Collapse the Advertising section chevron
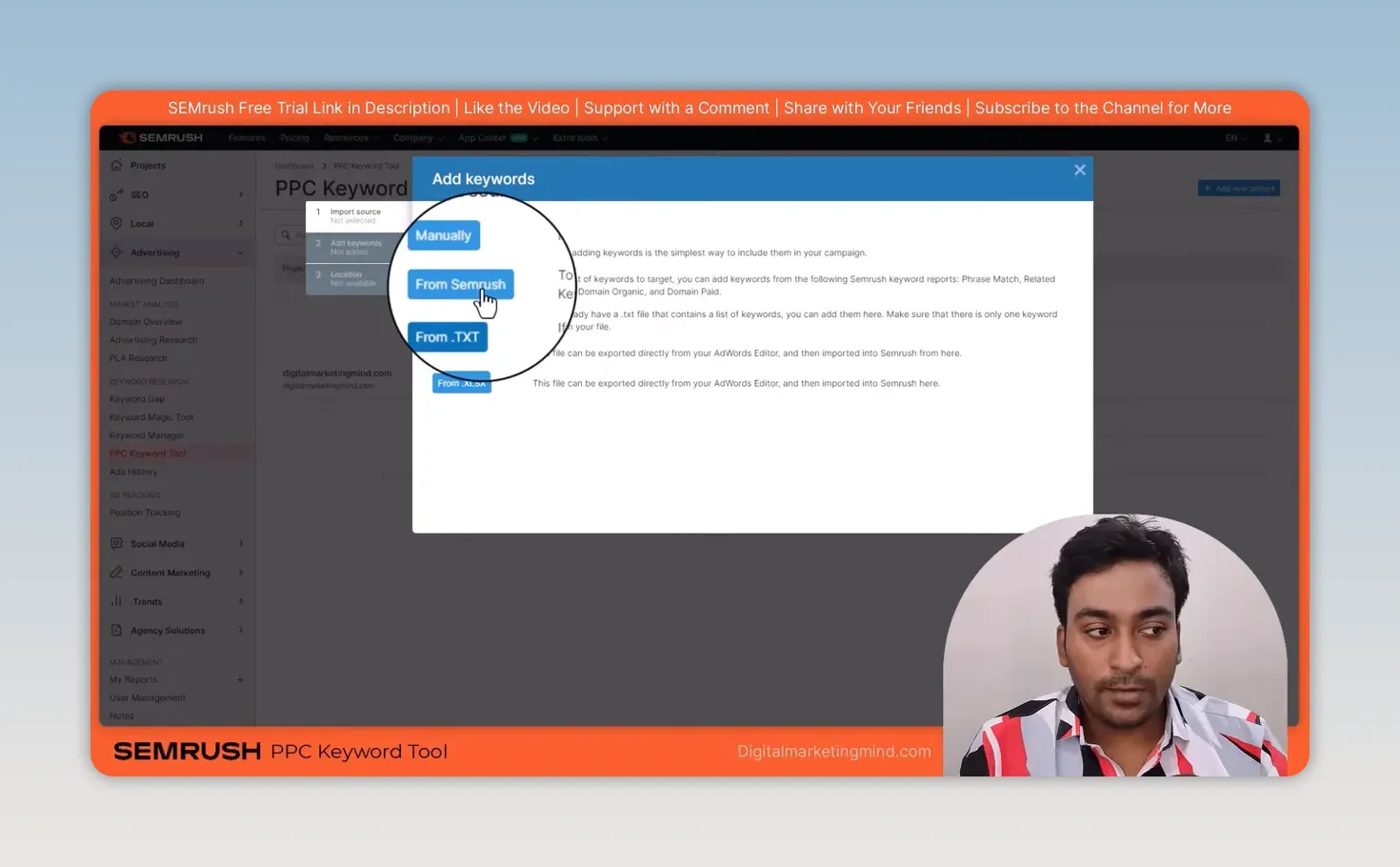 click(241, 252)
